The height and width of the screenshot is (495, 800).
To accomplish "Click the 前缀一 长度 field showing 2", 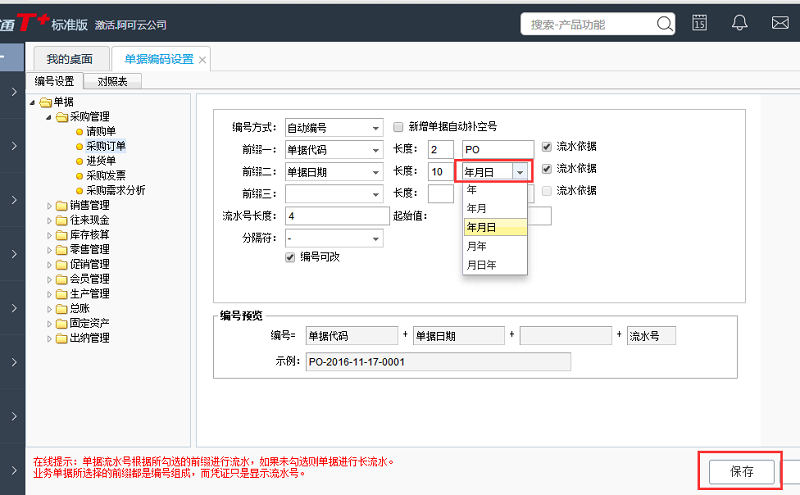I will pyautogui.click(x=440, y=150).
